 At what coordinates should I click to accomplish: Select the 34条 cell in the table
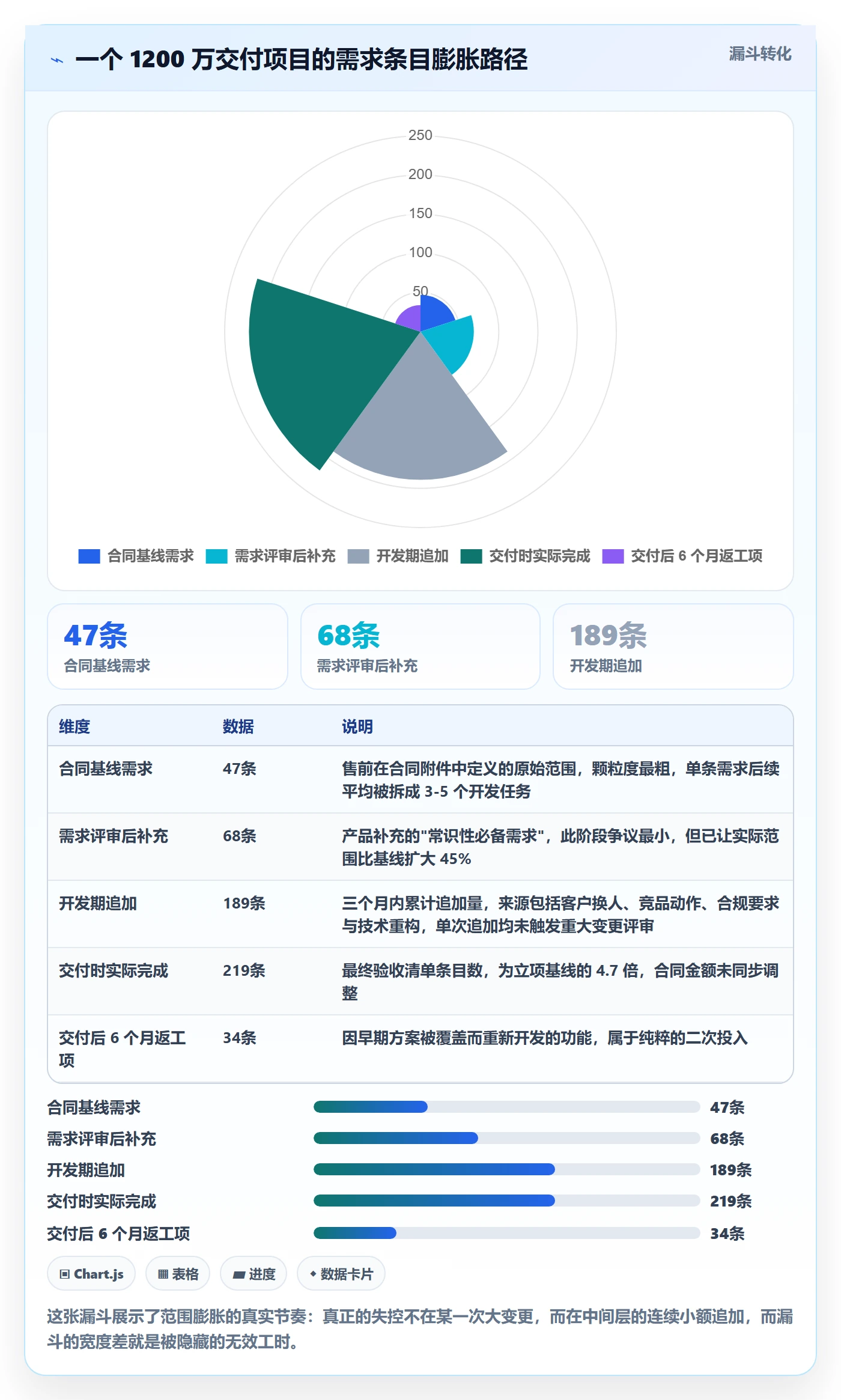[x=240, y=1038]
